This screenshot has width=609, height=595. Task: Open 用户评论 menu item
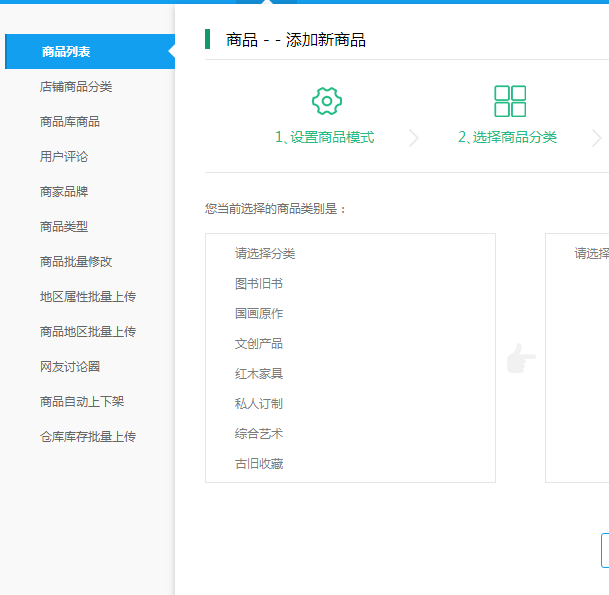pyautogui.click(x=64, y=157)
